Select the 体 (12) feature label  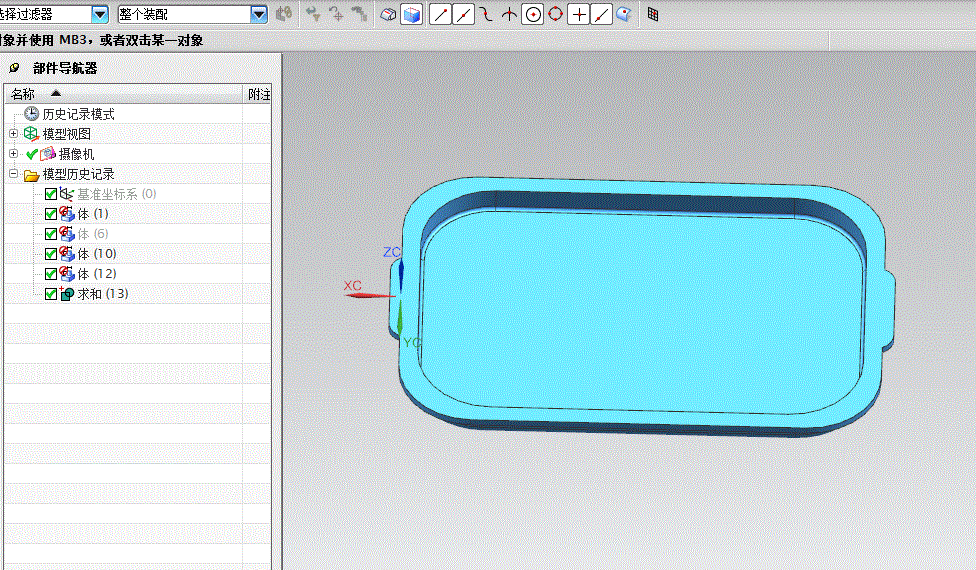point(96,274)
